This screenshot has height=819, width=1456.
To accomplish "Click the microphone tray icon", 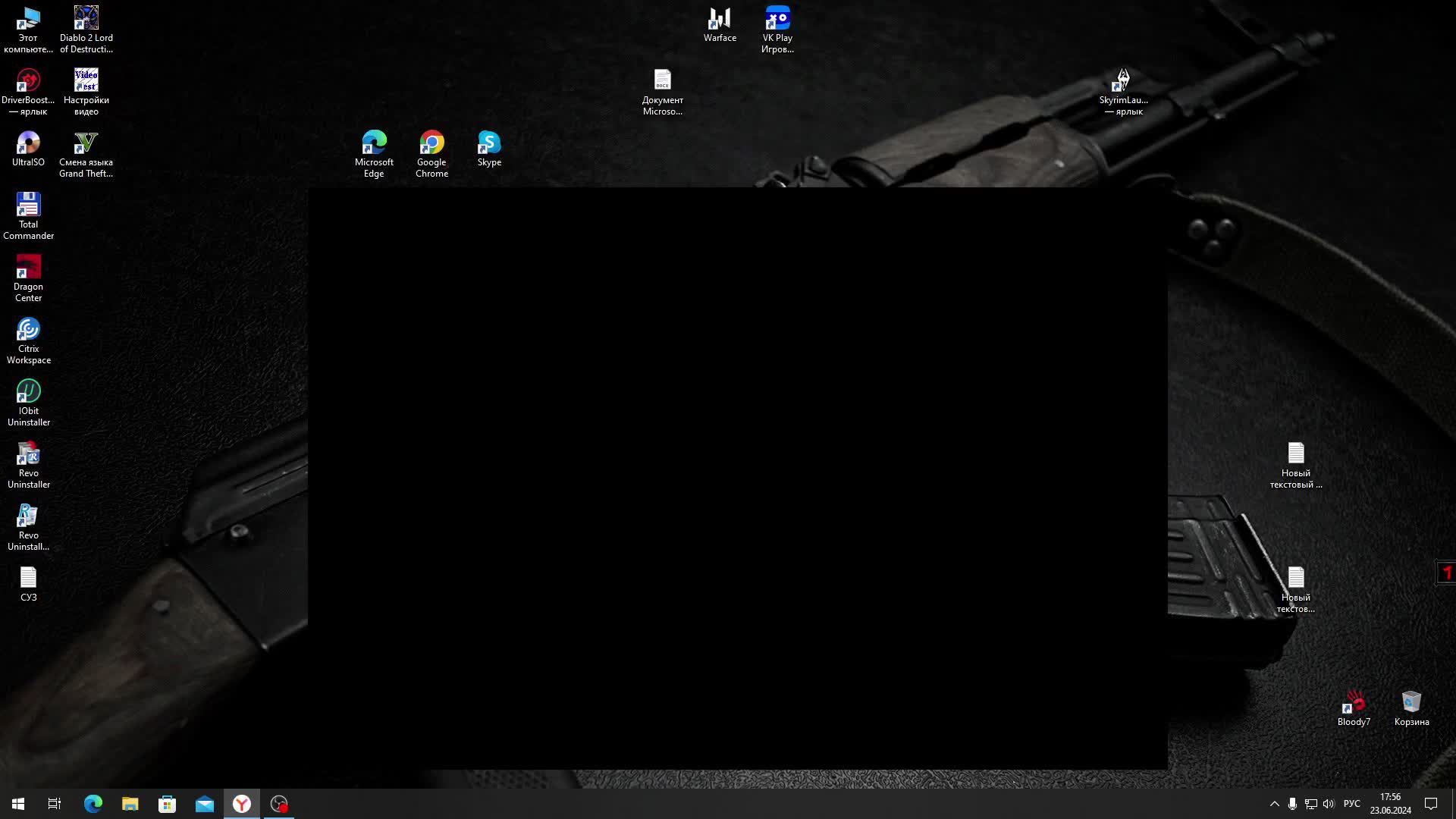I will (1292, 804).
